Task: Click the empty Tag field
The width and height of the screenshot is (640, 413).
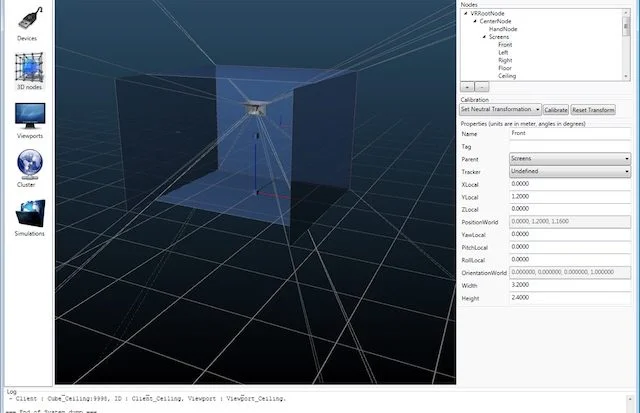Action: click(570, 146)
